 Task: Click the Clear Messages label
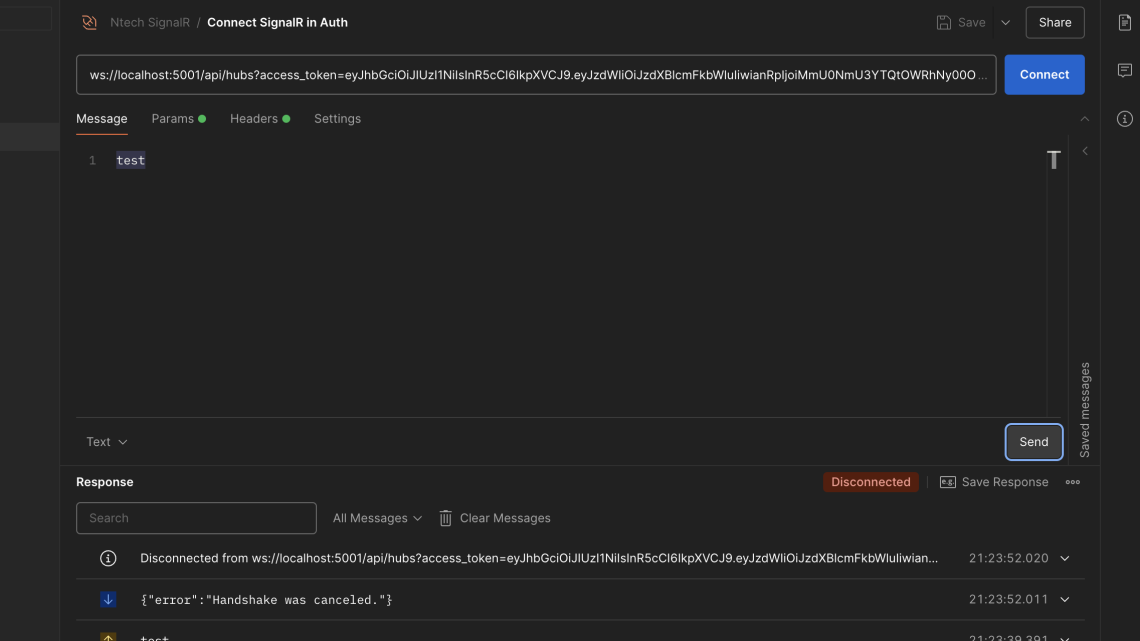(505, 518)
